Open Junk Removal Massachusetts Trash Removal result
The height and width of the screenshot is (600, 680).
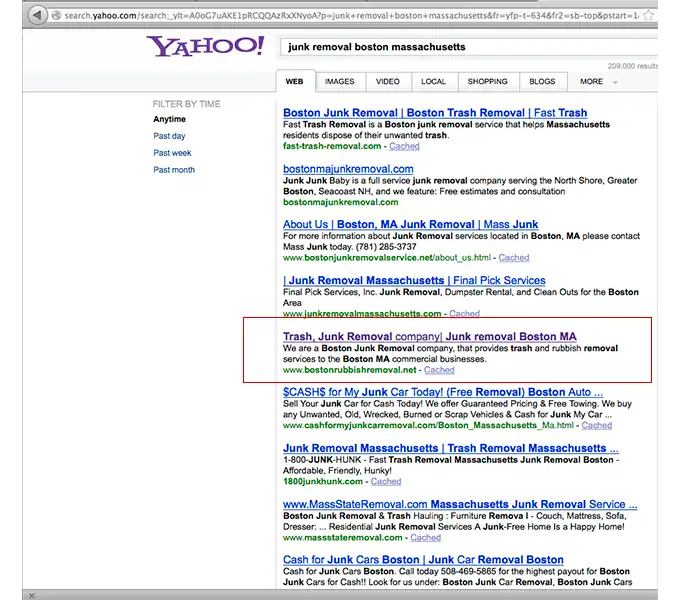click(451, 448)
